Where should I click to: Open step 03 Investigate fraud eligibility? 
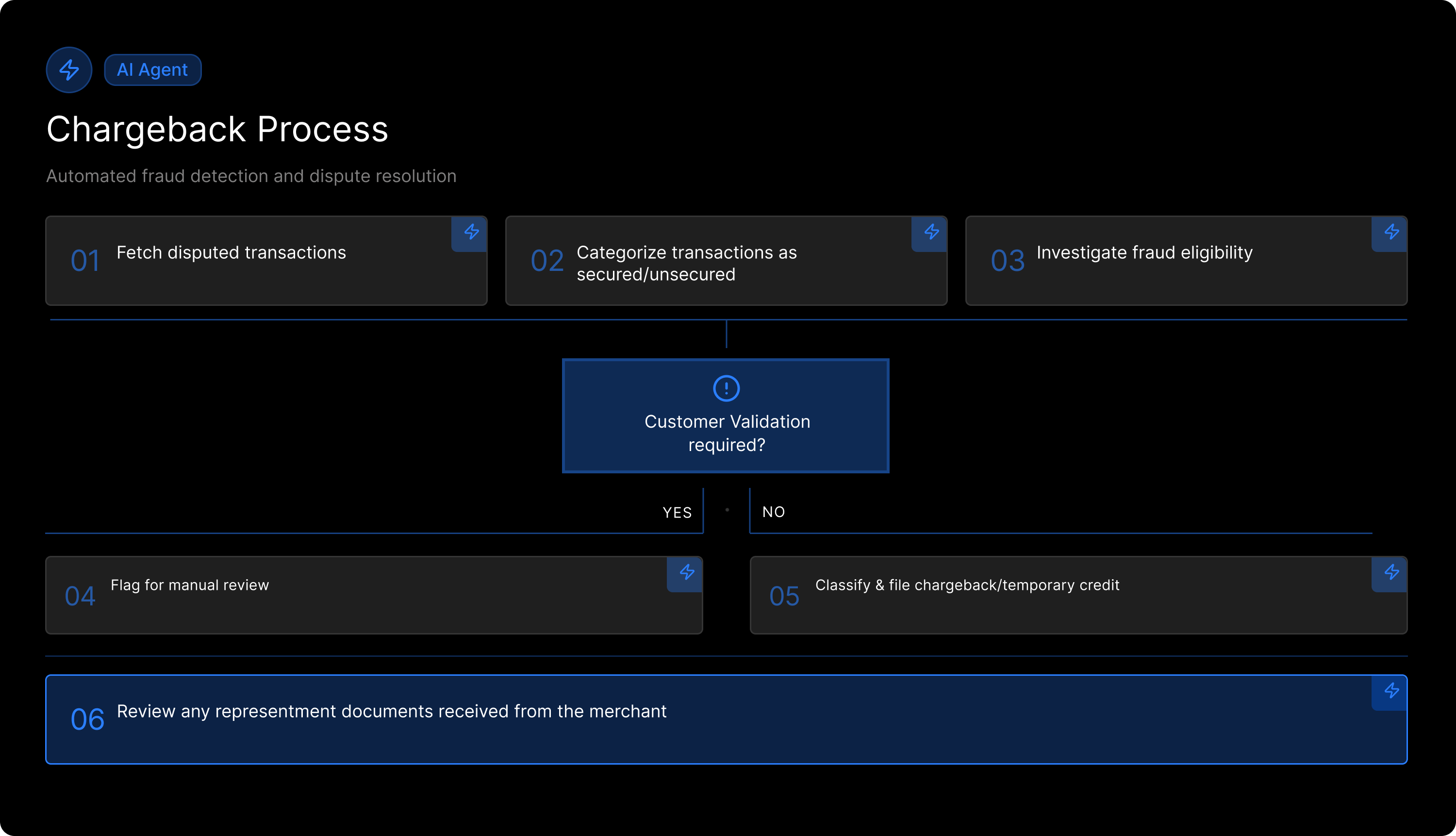pyautogui.click(x=1144, y=252)
